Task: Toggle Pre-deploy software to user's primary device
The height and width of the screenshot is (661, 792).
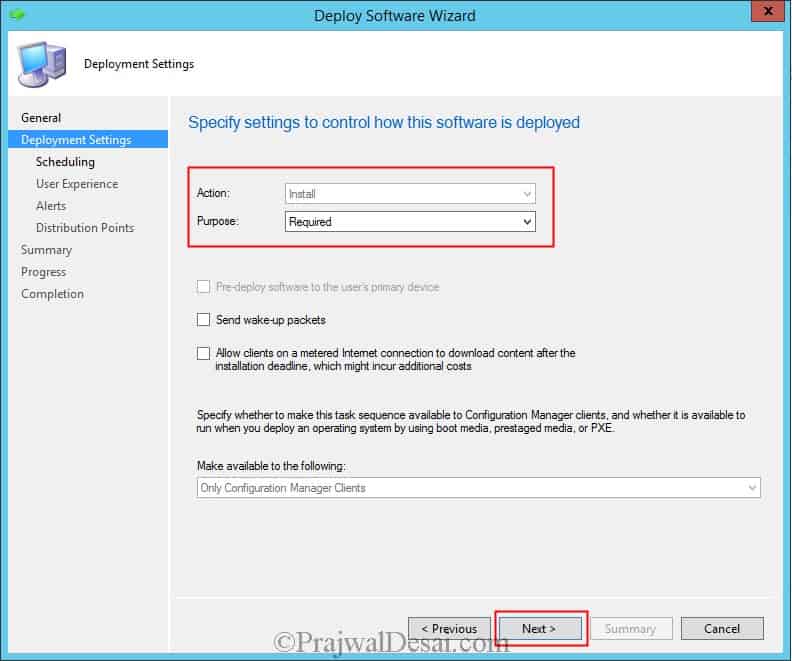Action: coord(203,287)
